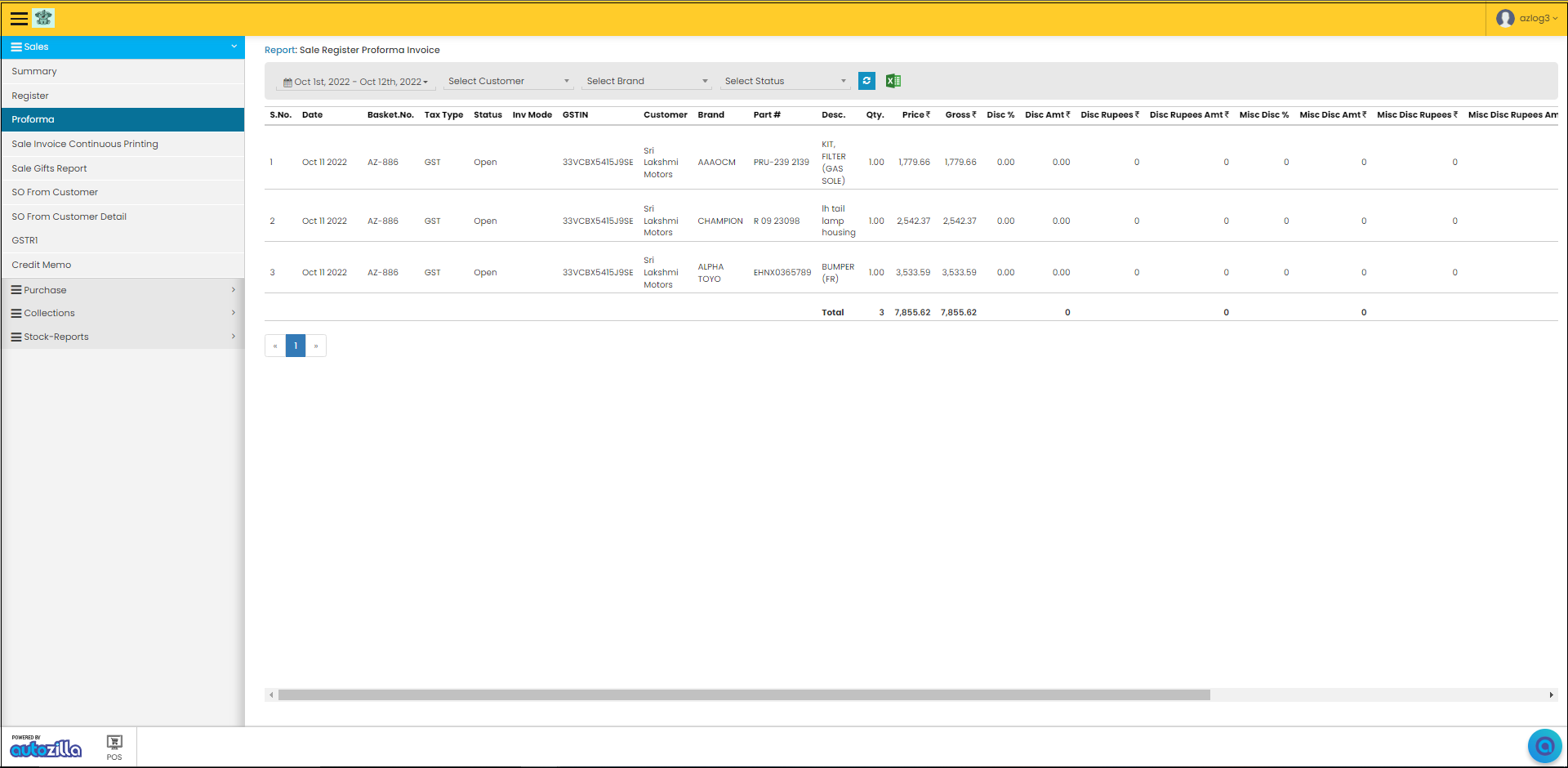This screenshot has height=768, width=1568.
Task: Go to next page in pagination
Action: coord(316,346)
